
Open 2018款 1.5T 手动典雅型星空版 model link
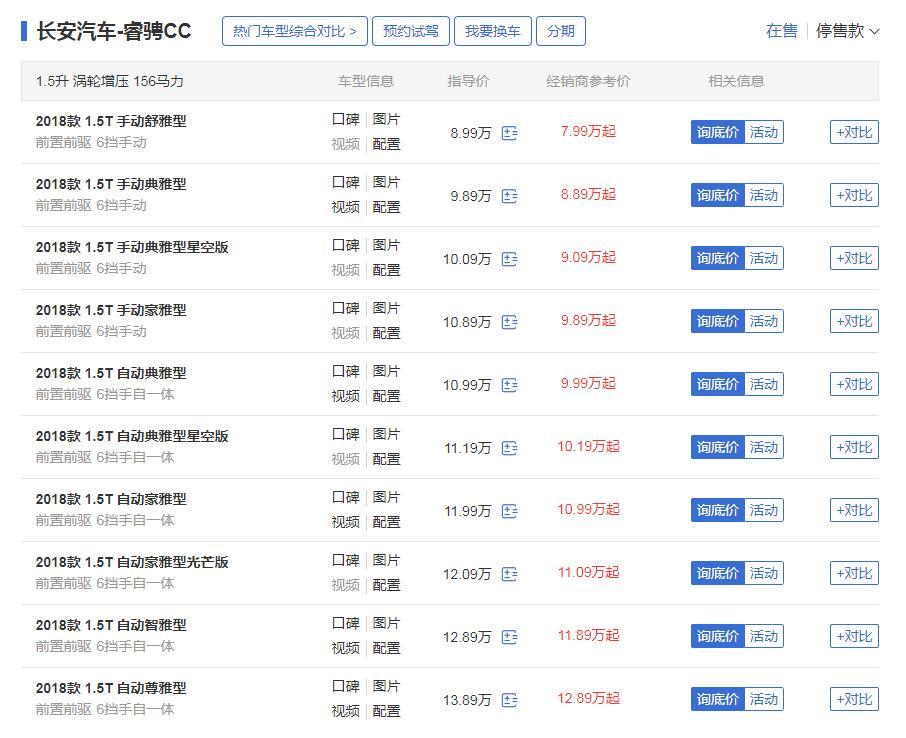[132, 247]
